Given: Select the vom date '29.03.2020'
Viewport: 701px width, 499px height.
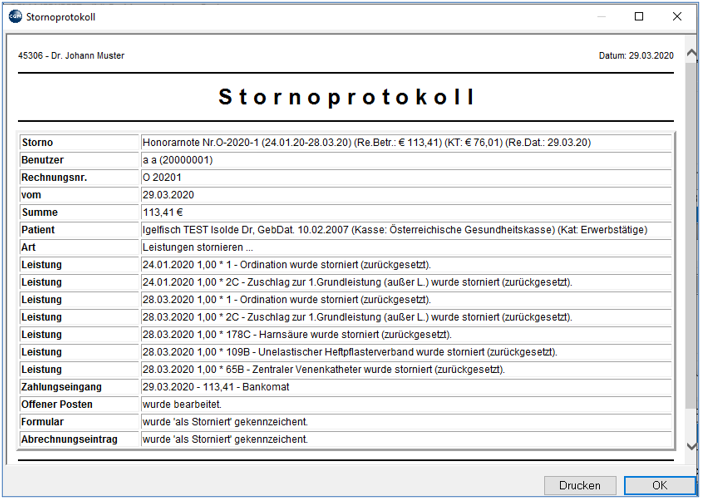Looking at the screenshot, I should pyautogui.click(x=168, y=195).
